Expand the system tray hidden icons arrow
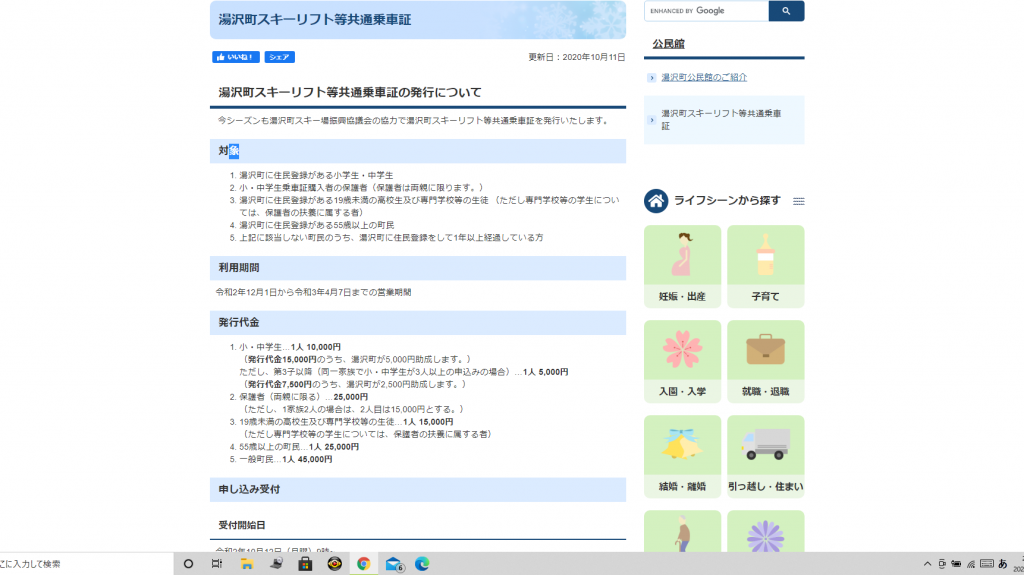 [x=926, y=564]
